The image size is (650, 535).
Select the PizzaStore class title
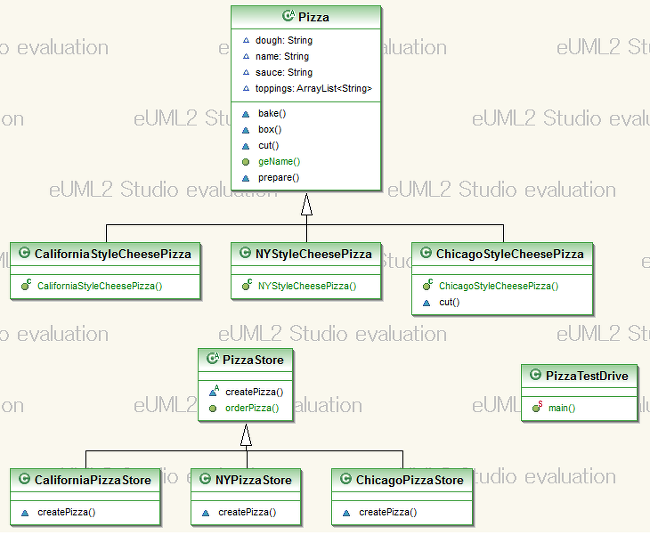coord(253,360)
